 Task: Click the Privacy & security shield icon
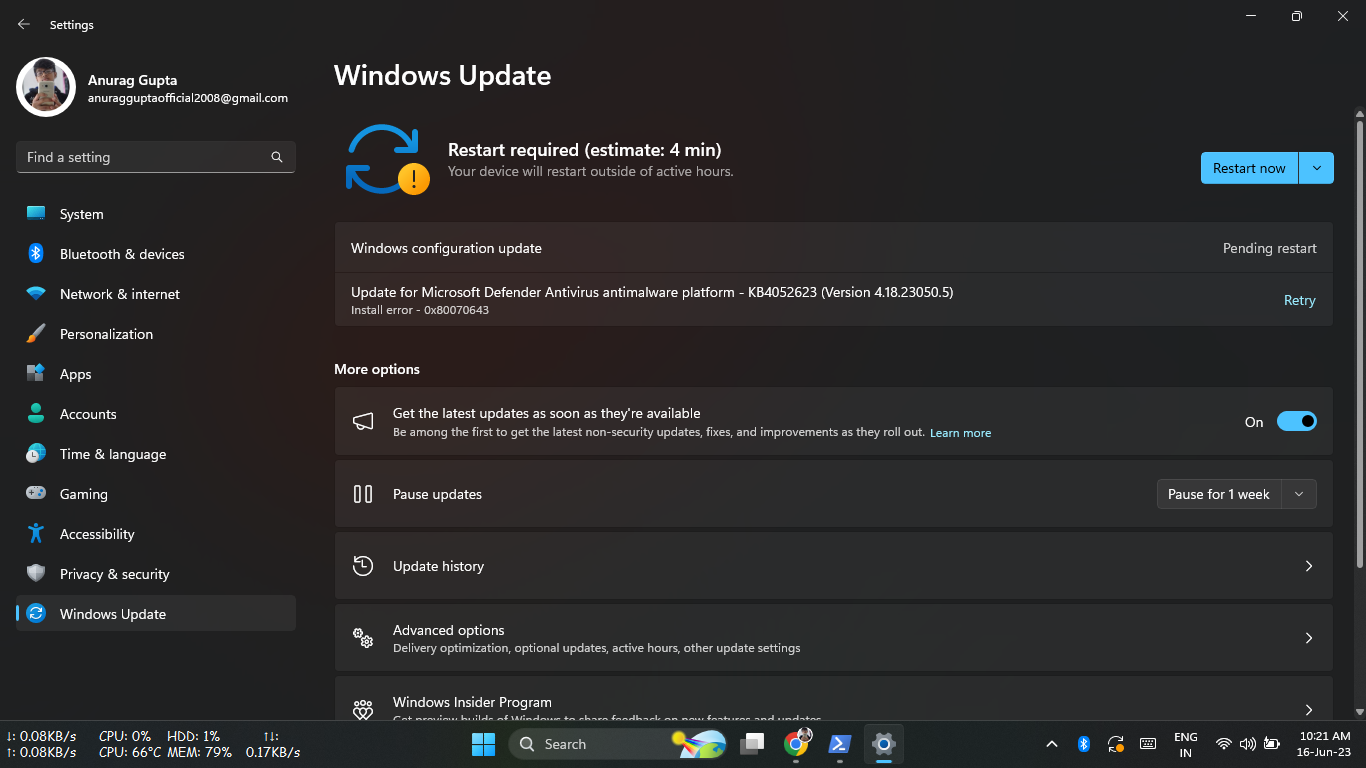[36, 573]
